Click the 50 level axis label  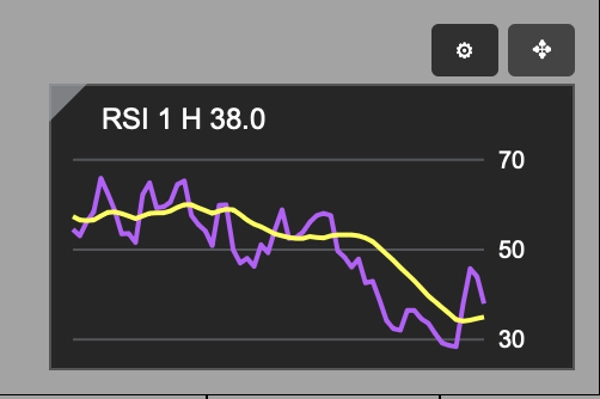coord(511,250)
